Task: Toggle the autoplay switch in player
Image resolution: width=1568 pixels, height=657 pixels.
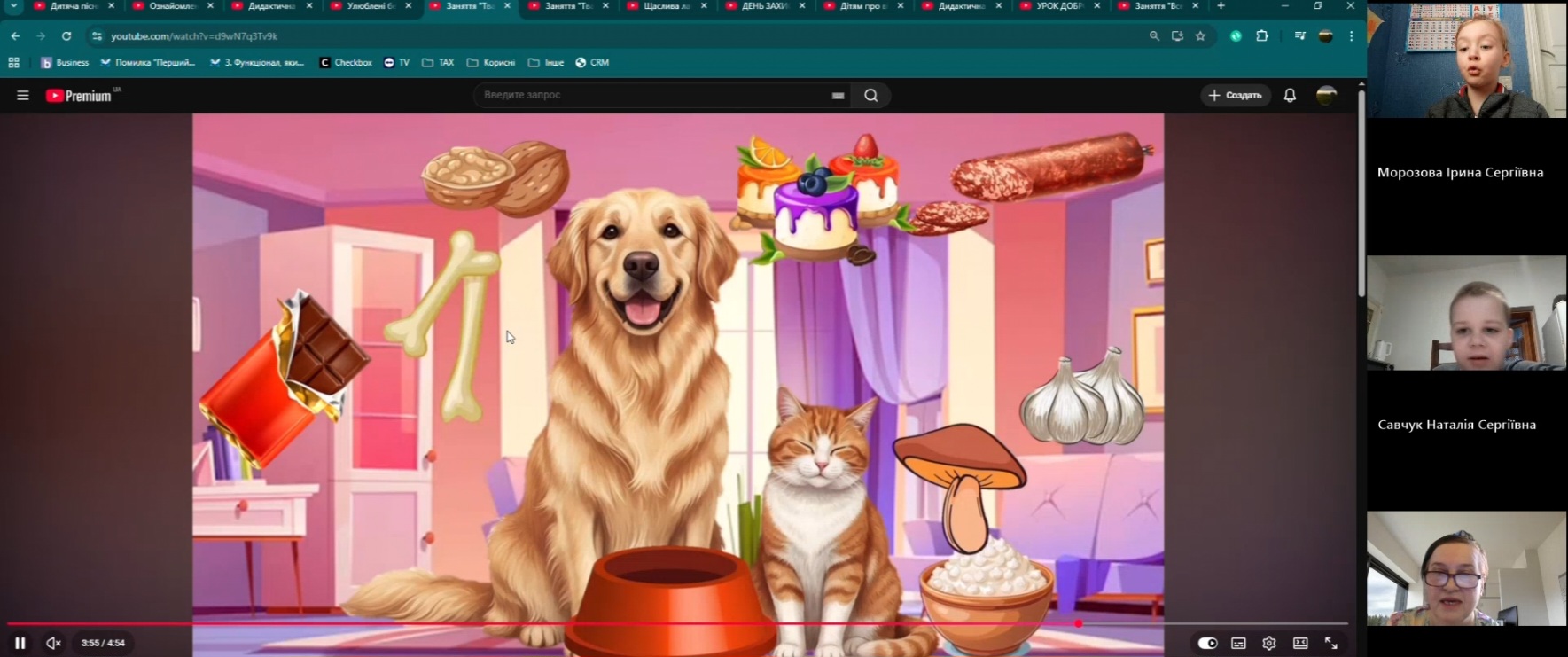Action: 1207,643
